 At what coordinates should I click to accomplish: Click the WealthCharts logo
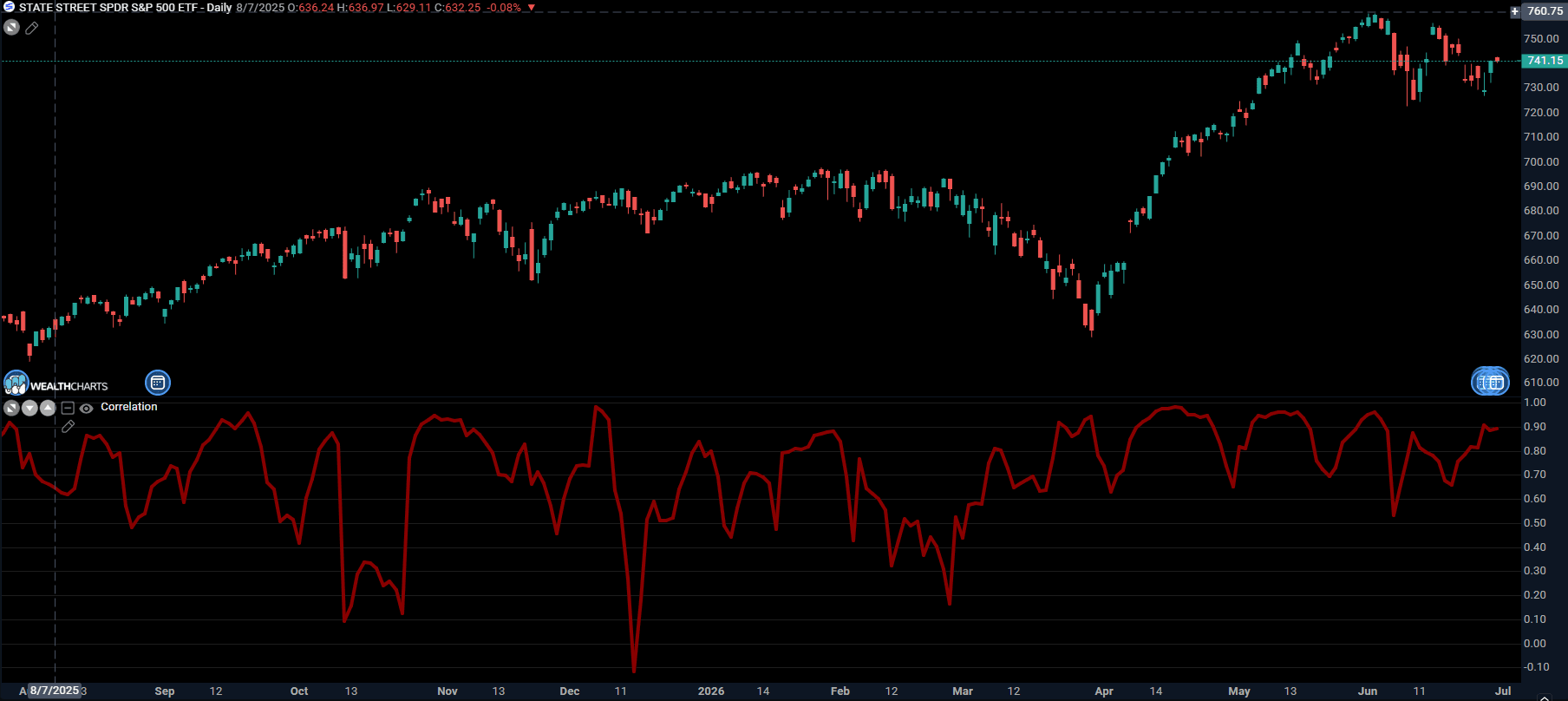(56, 383)
